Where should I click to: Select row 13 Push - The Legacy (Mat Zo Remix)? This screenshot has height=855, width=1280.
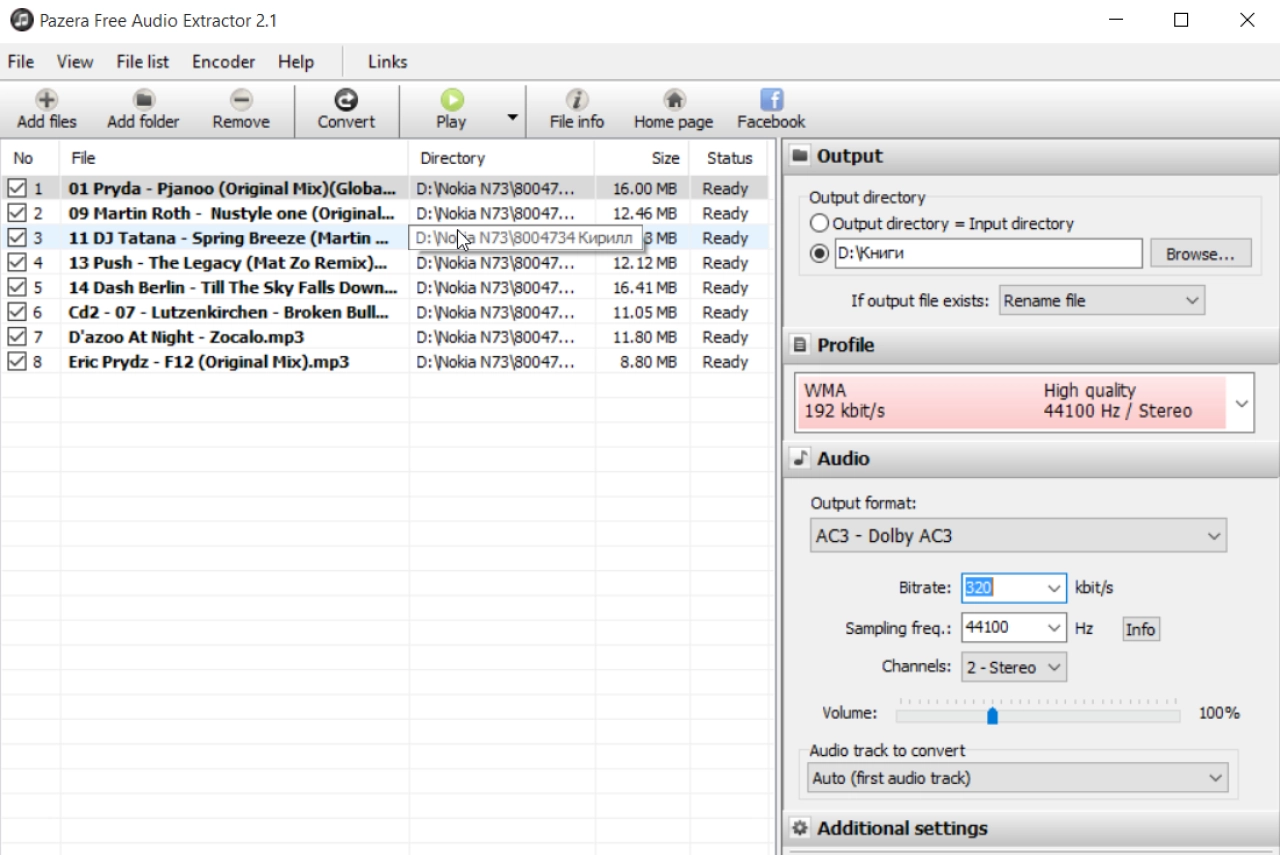pos(385,263)
